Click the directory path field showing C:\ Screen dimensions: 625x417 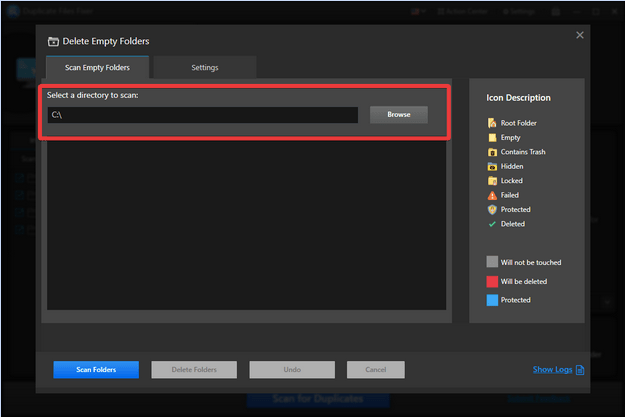pyautogui.click(x=202, y=115)
